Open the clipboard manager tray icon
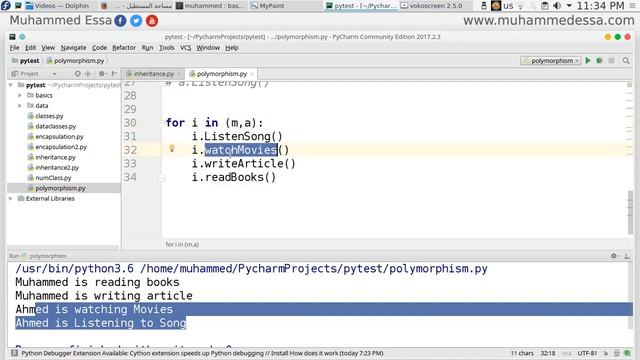Image resolution: width=640 pixels, height=360 pixels. tap(545, 6)
